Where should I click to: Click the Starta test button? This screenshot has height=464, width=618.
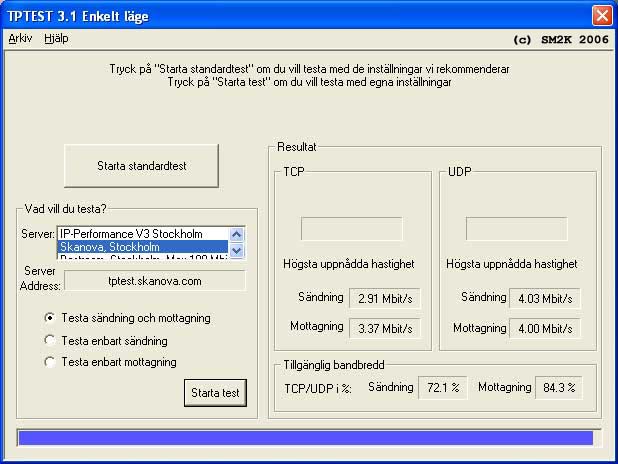click(x=215, y=393)
